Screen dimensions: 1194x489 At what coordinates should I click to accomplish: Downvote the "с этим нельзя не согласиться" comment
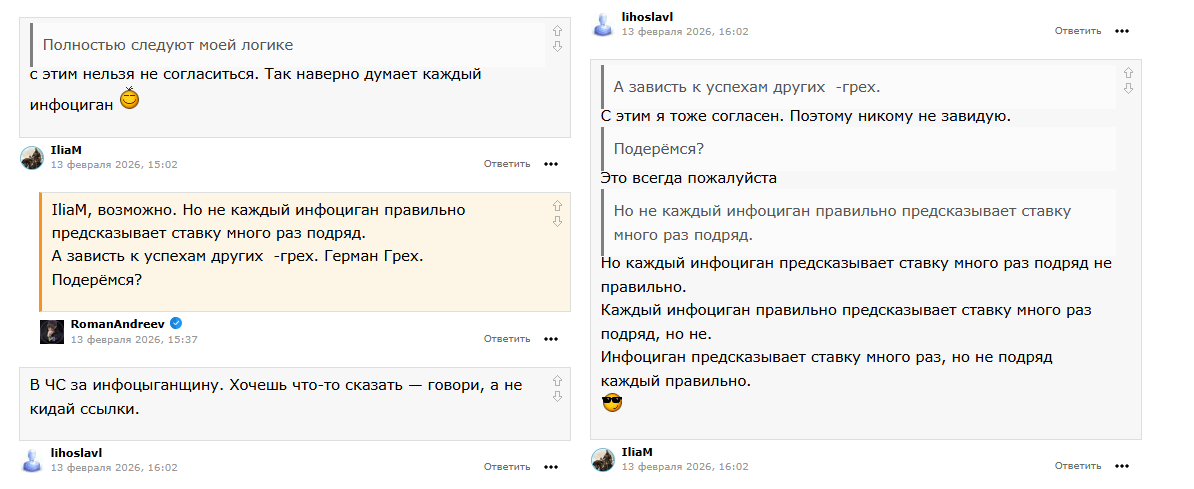[557, 46]
